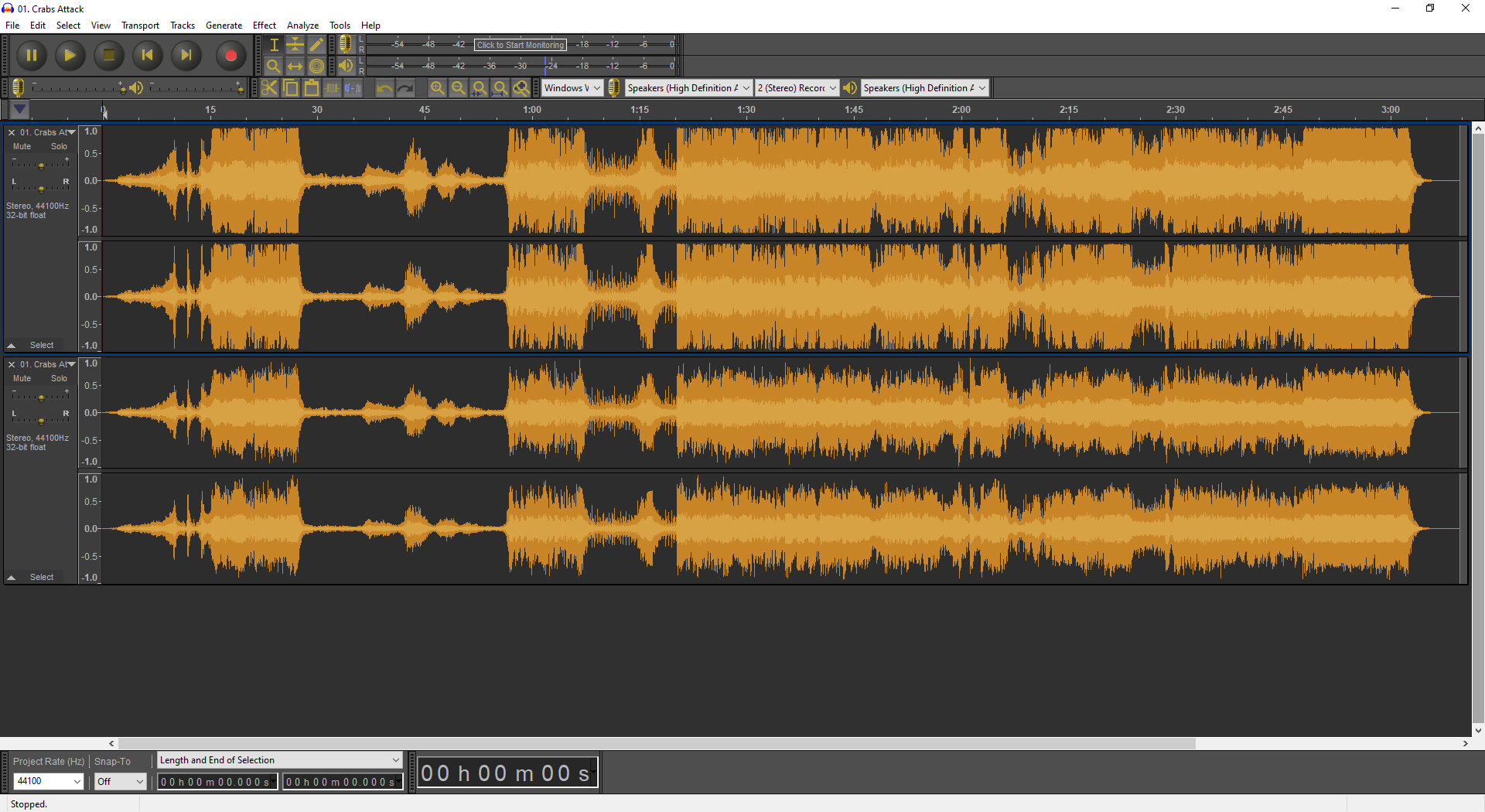The width and height of the screenshot is (1485, 812).
Task: Open the Analyze menu
Action: tap(302, 26)
